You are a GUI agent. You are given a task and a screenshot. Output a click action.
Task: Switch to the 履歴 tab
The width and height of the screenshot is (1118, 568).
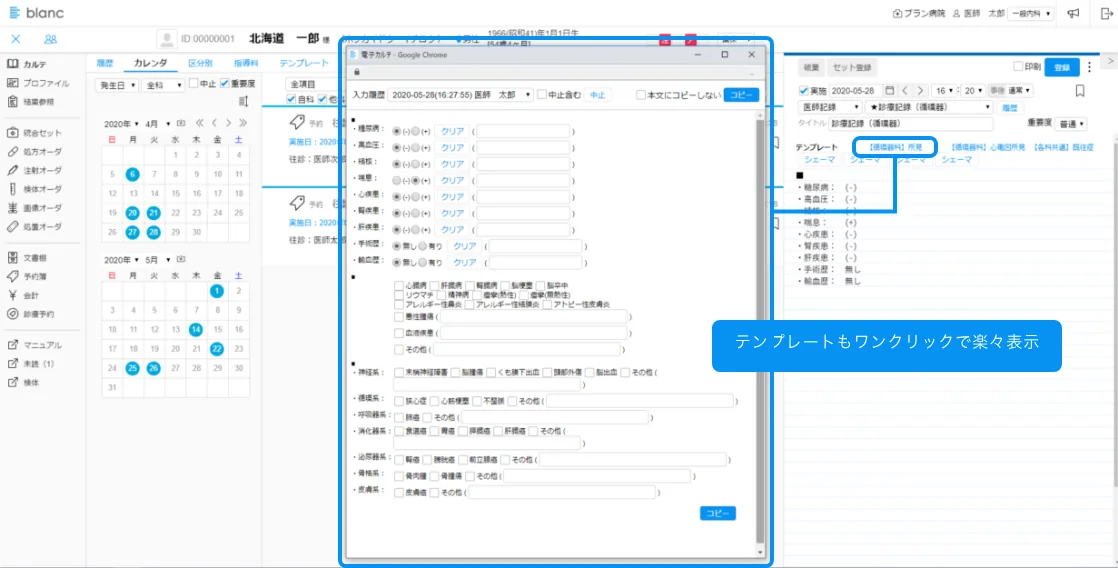click(x=105, y=63)
